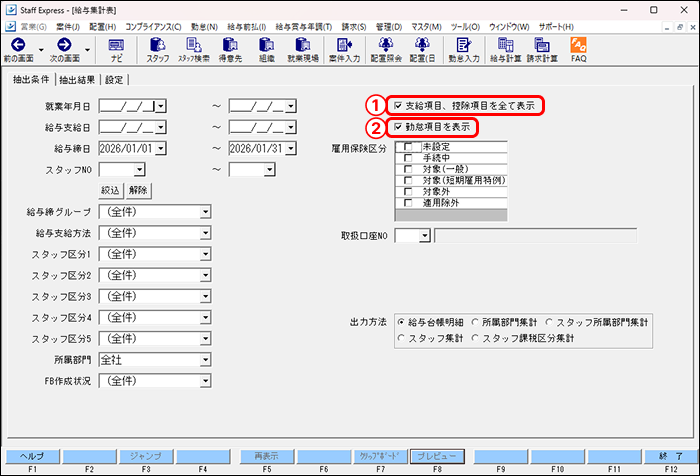Select 給与台帳明細 output radio button
The height and width of the screenshot is (476, 700).
pyautogui.click(x=401, y=322)
